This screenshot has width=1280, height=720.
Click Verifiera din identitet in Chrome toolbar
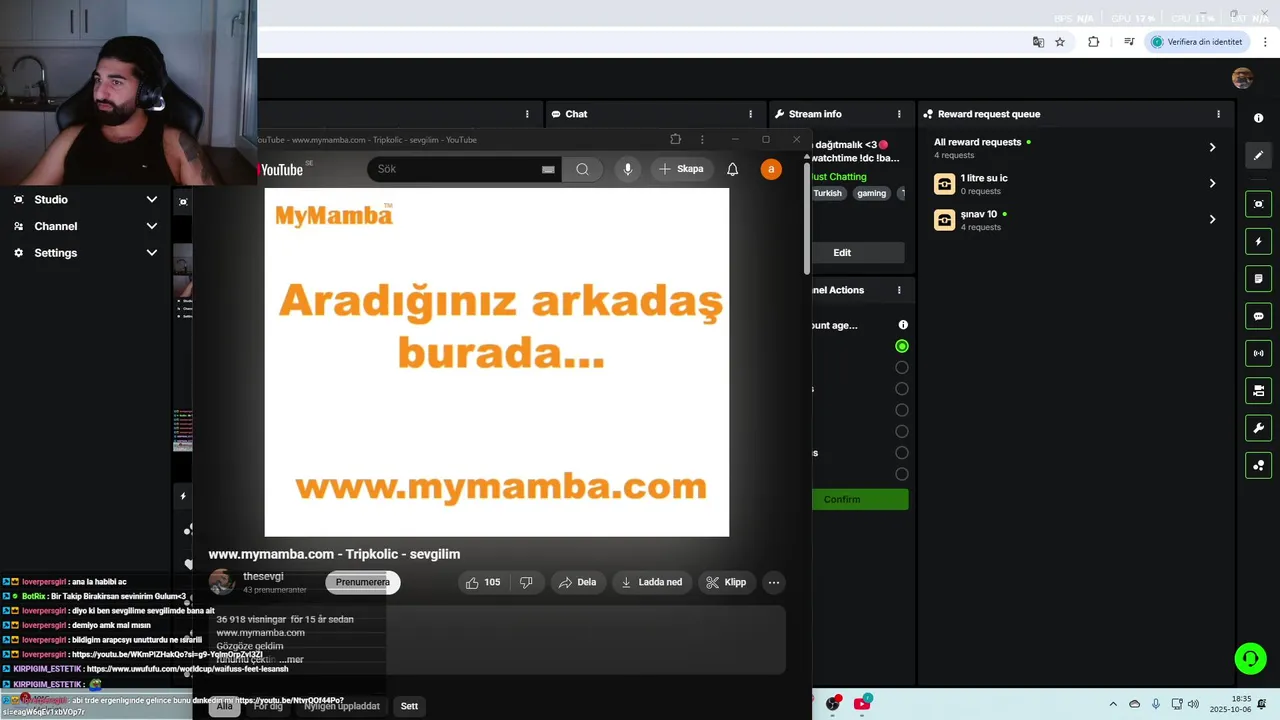tap(1198, 42)
